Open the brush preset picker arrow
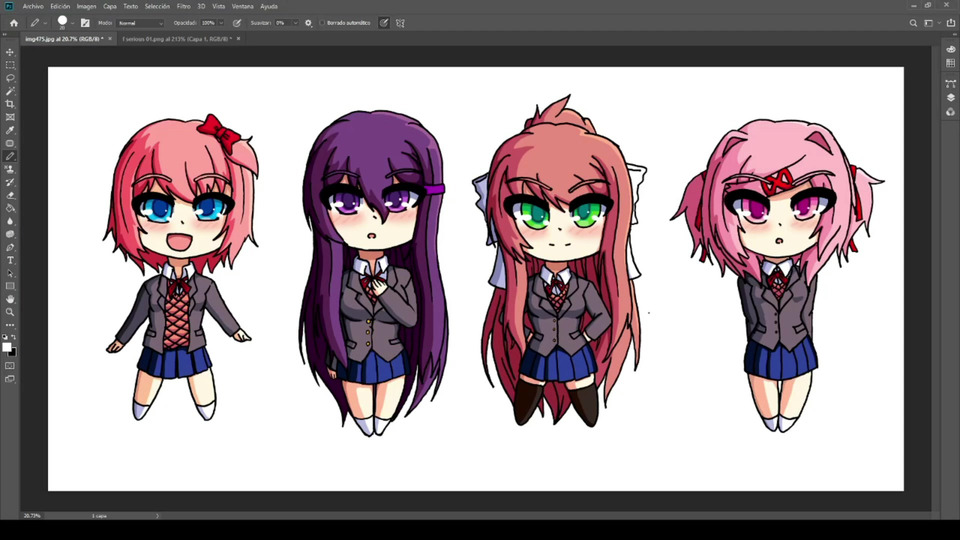This screenshot has height=540, width=960. pos(72,23)
